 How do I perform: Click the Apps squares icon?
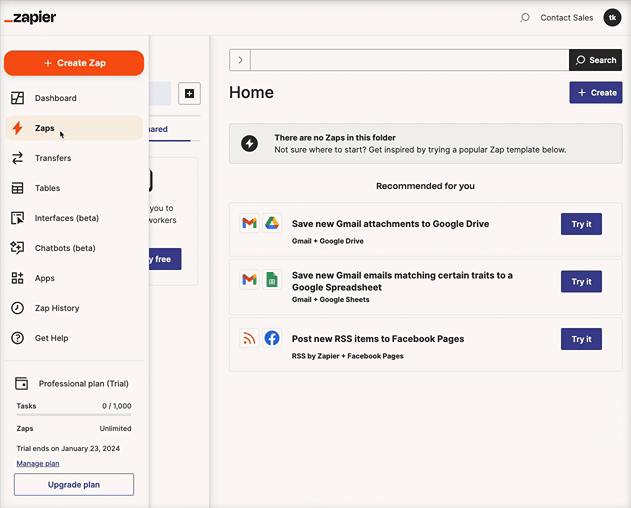tap(17, 278)
